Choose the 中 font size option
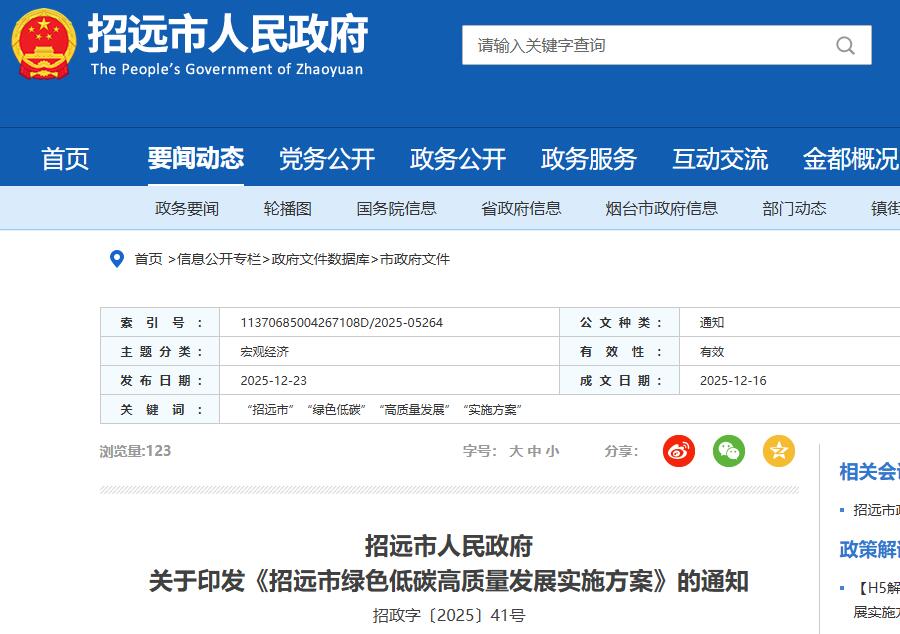 point(534,451)
